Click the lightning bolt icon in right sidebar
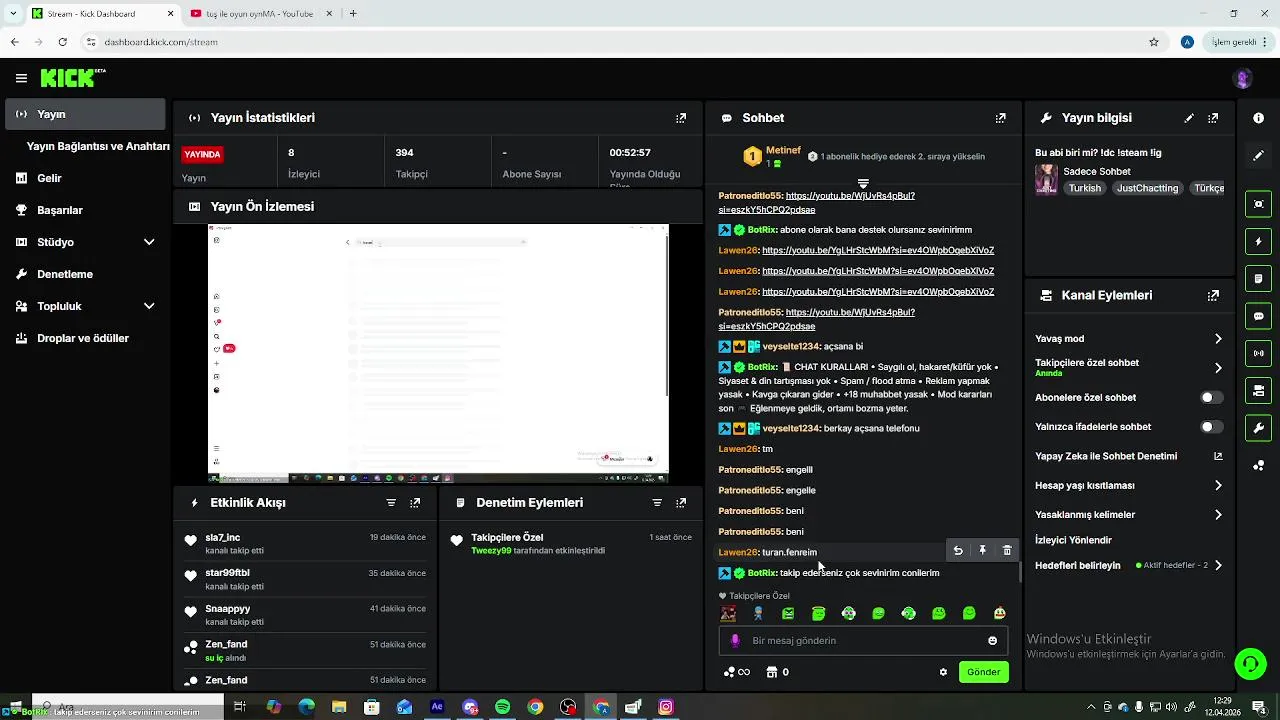 point(1258,241)
